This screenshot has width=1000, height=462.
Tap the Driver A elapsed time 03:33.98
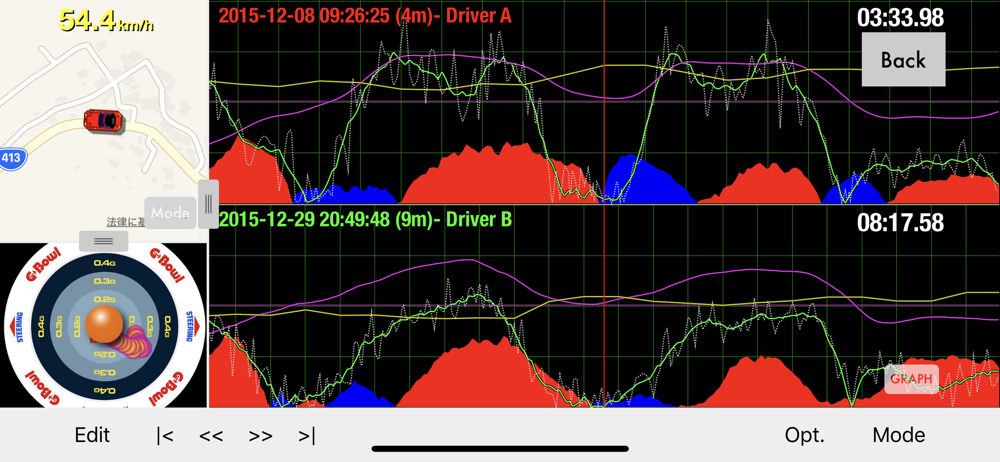click(900, 17)
